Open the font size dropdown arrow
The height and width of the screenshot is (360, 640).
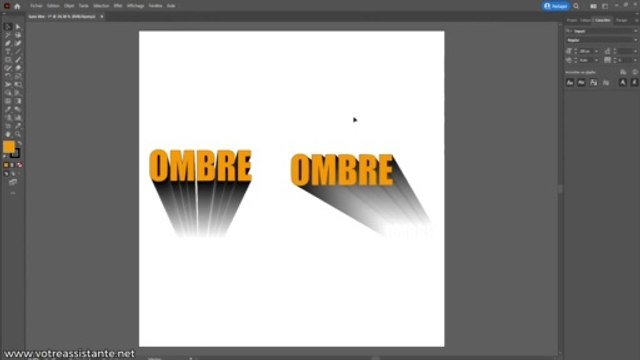click(x=596, y=51)
